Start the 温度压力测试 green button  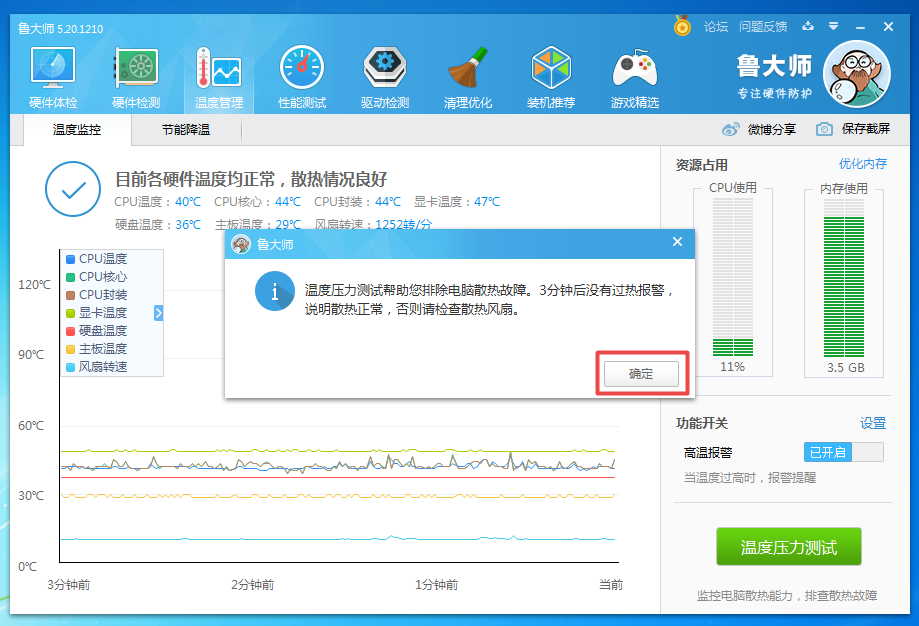[788, 548]
